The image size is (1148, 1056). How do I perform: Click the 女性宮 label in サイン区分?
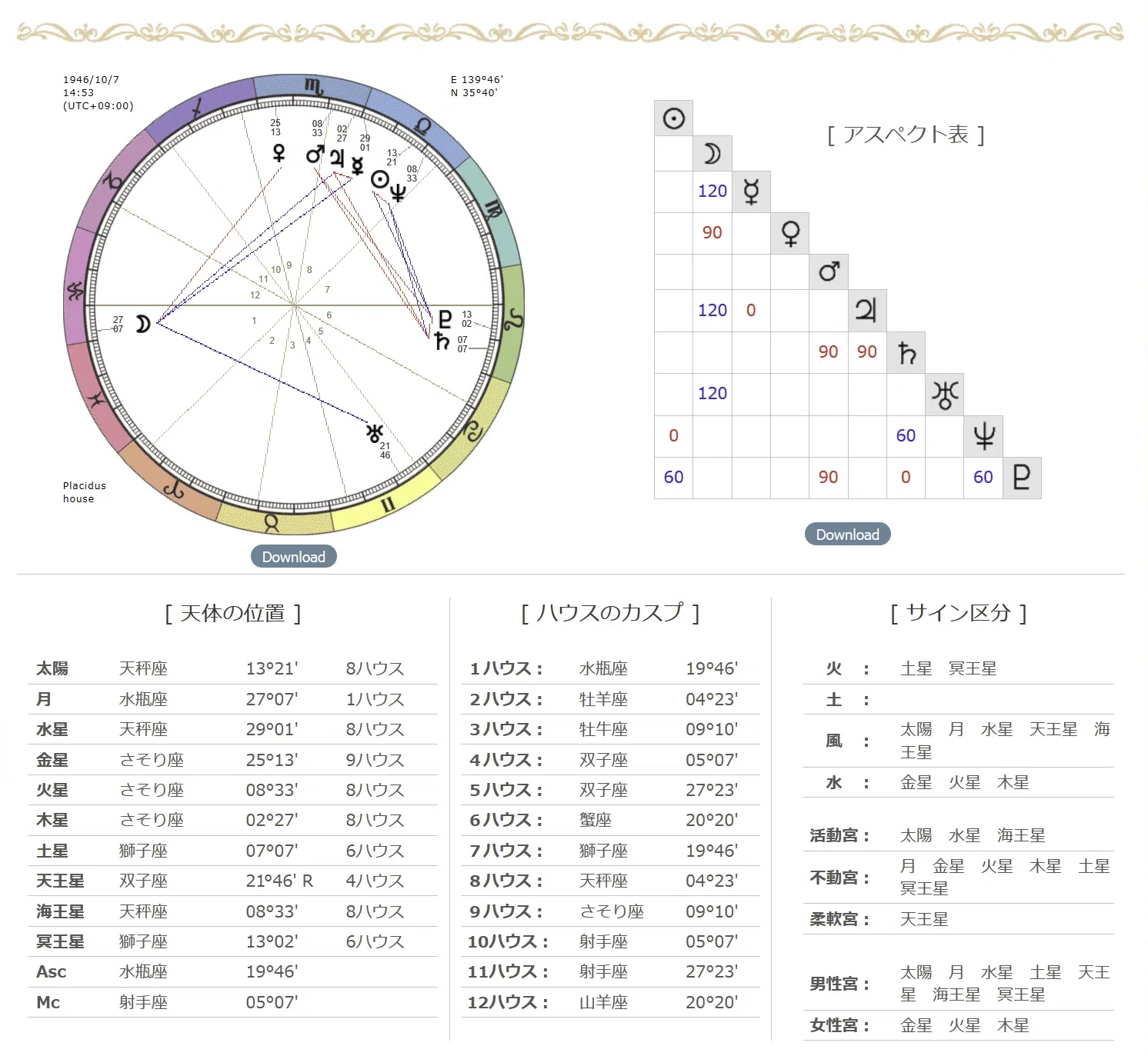839,1025
